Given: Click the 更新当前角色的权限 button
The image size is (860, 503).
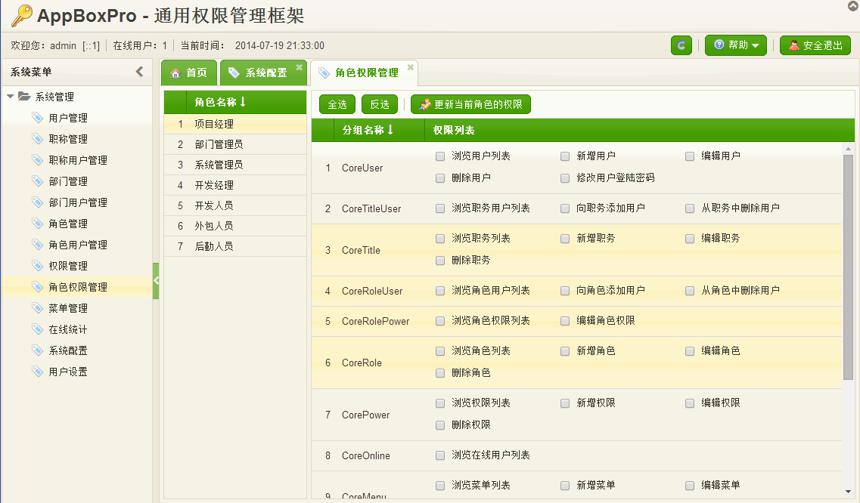Looking at the screenshot, I should click(x=471, y=104).
